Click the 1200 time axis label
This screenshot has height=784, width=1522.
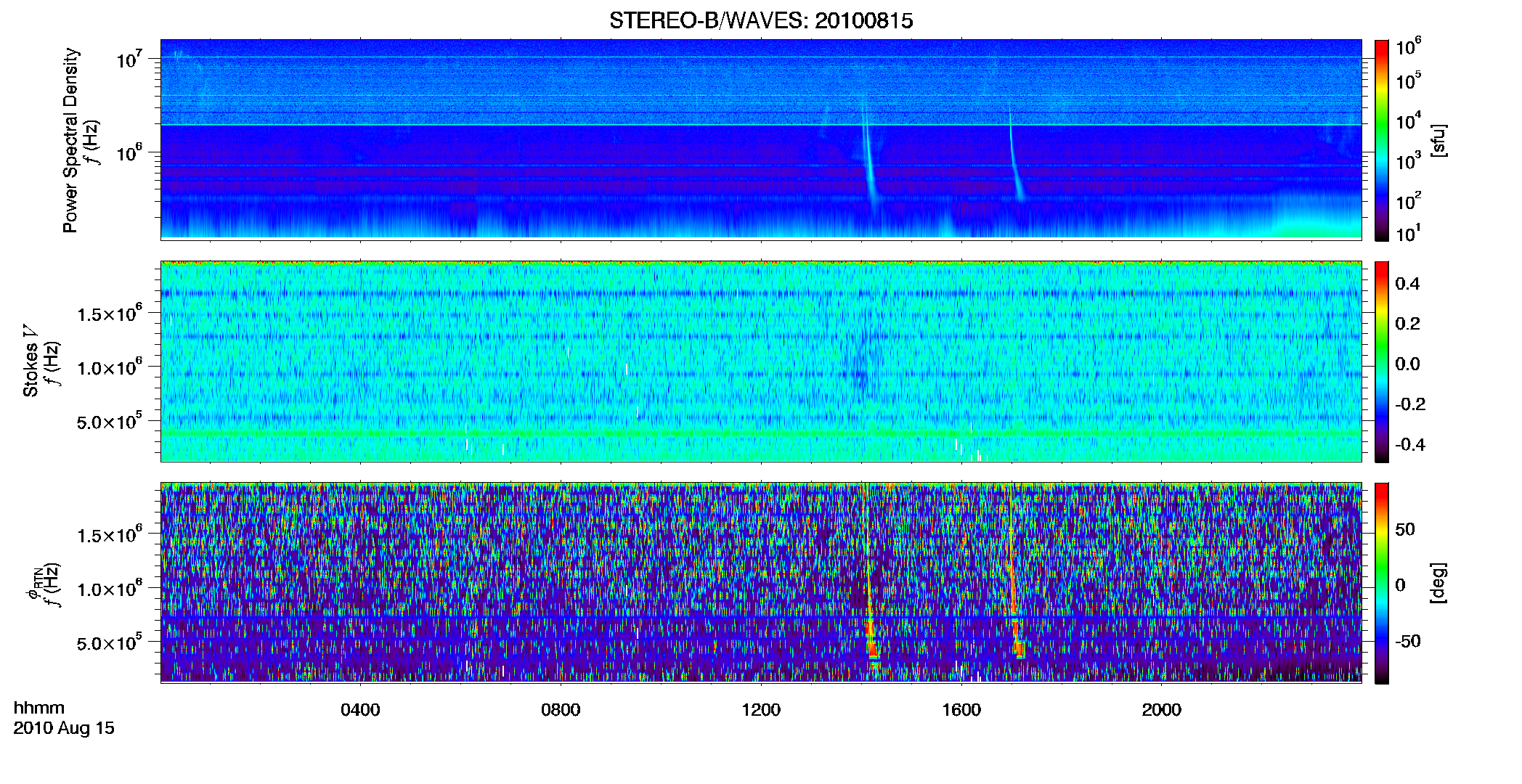pyautogui.click(x=761, y=710)
